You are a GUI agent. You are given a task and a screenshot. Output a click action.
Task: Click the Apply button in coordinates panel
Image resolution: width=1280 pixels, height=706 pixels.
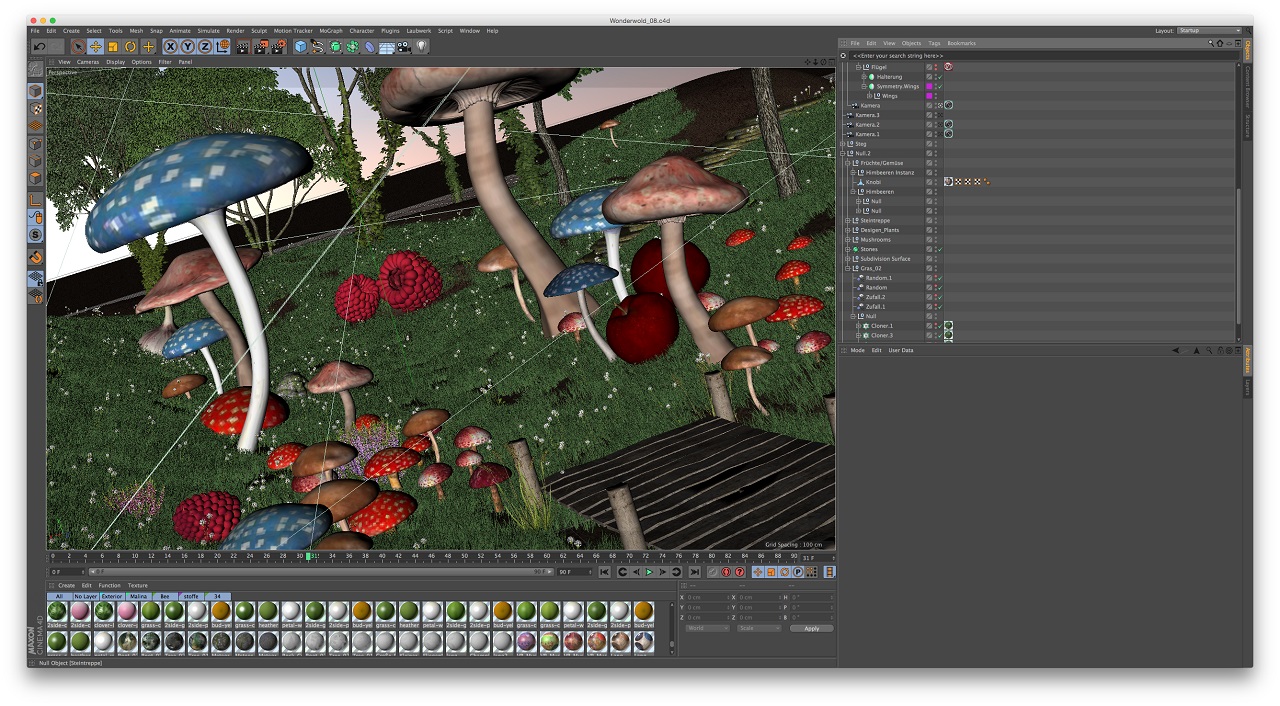811,628
